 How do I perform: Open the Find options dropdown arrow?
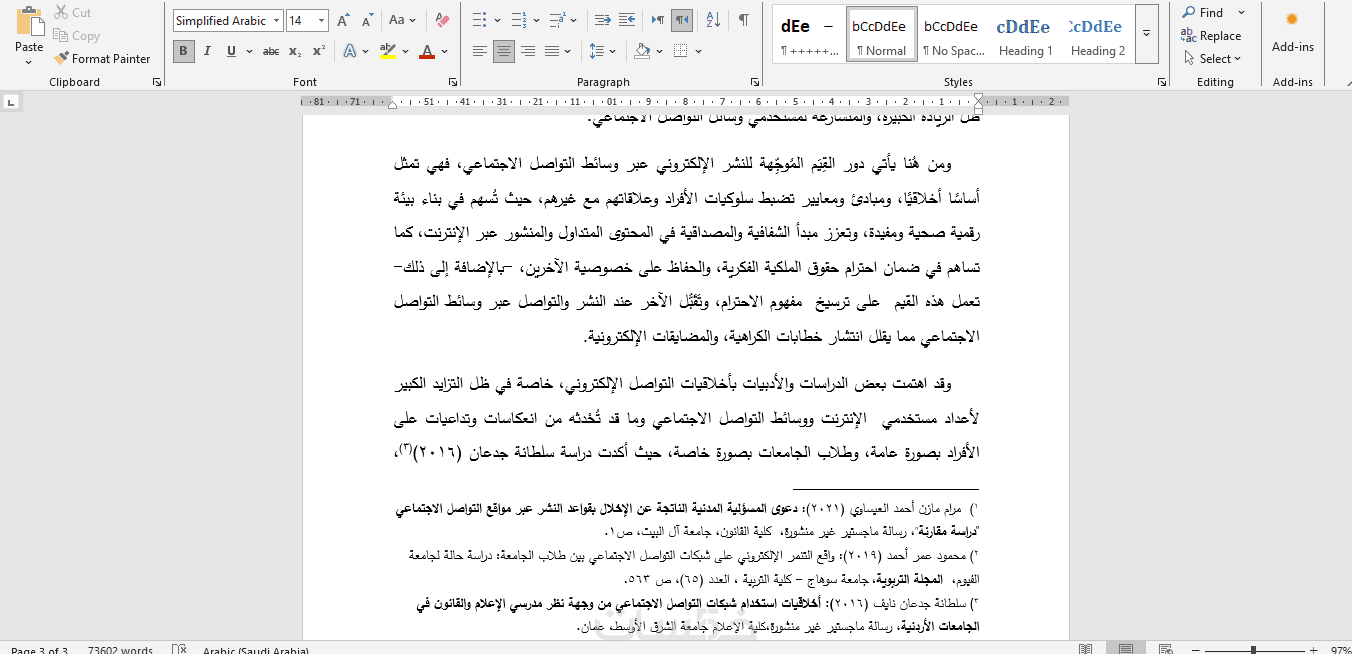[x=1241, y=13]
